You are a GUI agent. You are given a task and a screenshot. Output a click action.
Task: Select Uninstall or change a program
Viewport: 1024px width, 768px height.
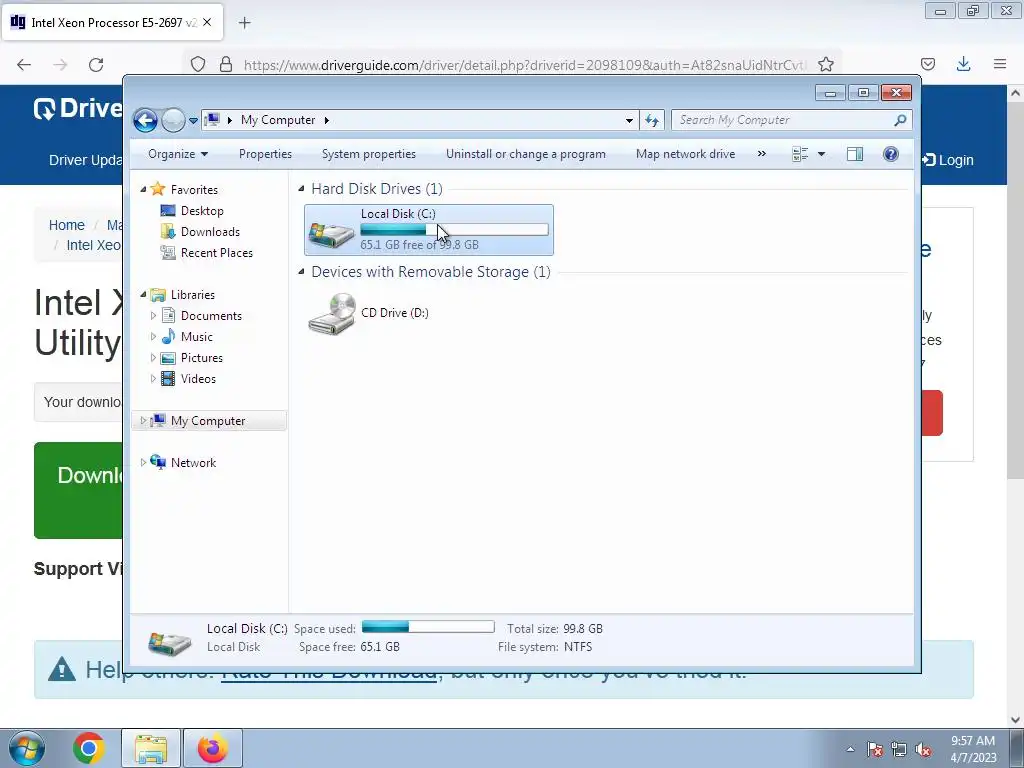[526, 154]
